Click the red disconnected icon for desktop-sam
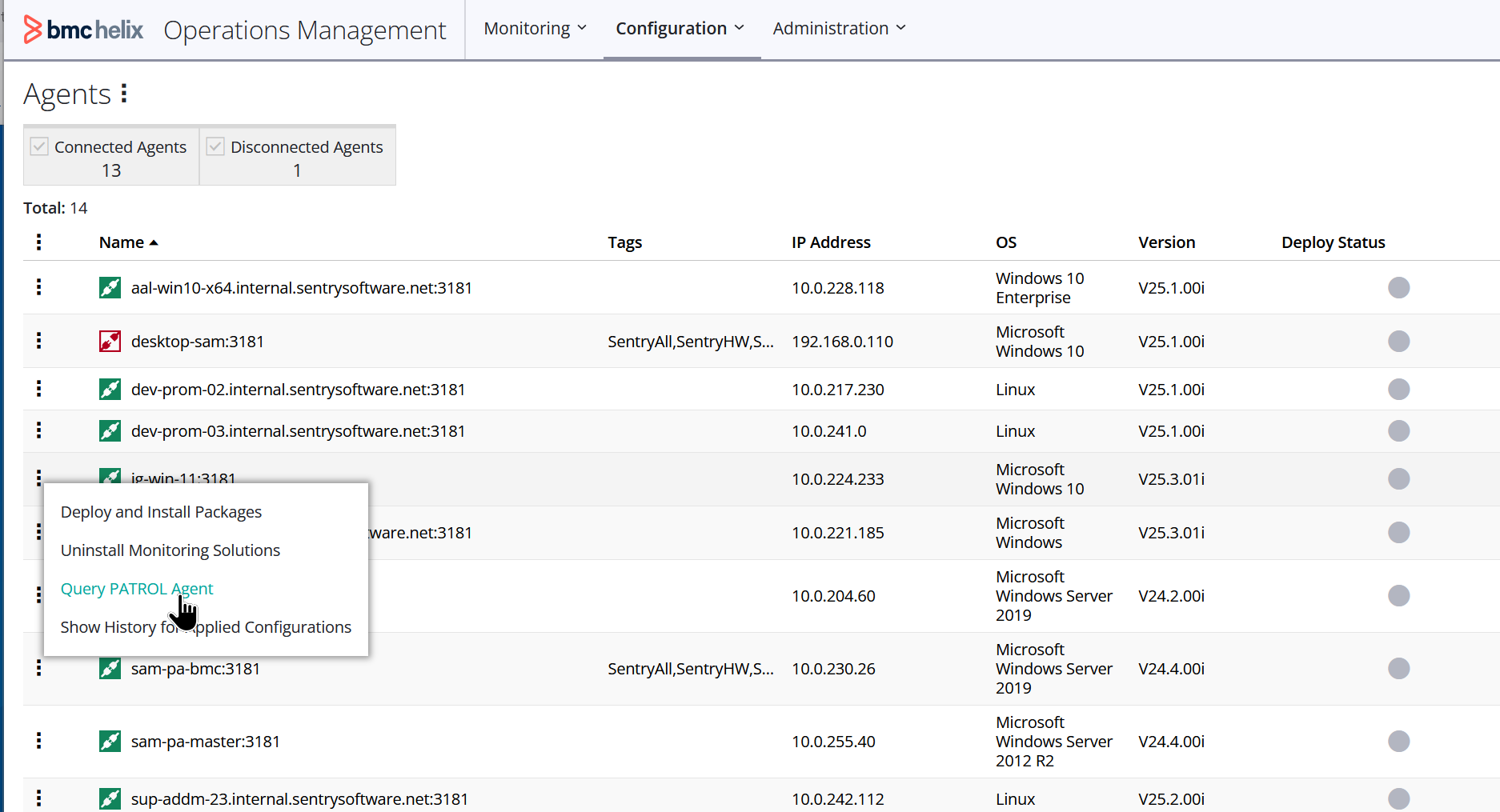This screenshot has width=1500, height=812. tap(110, 341)
